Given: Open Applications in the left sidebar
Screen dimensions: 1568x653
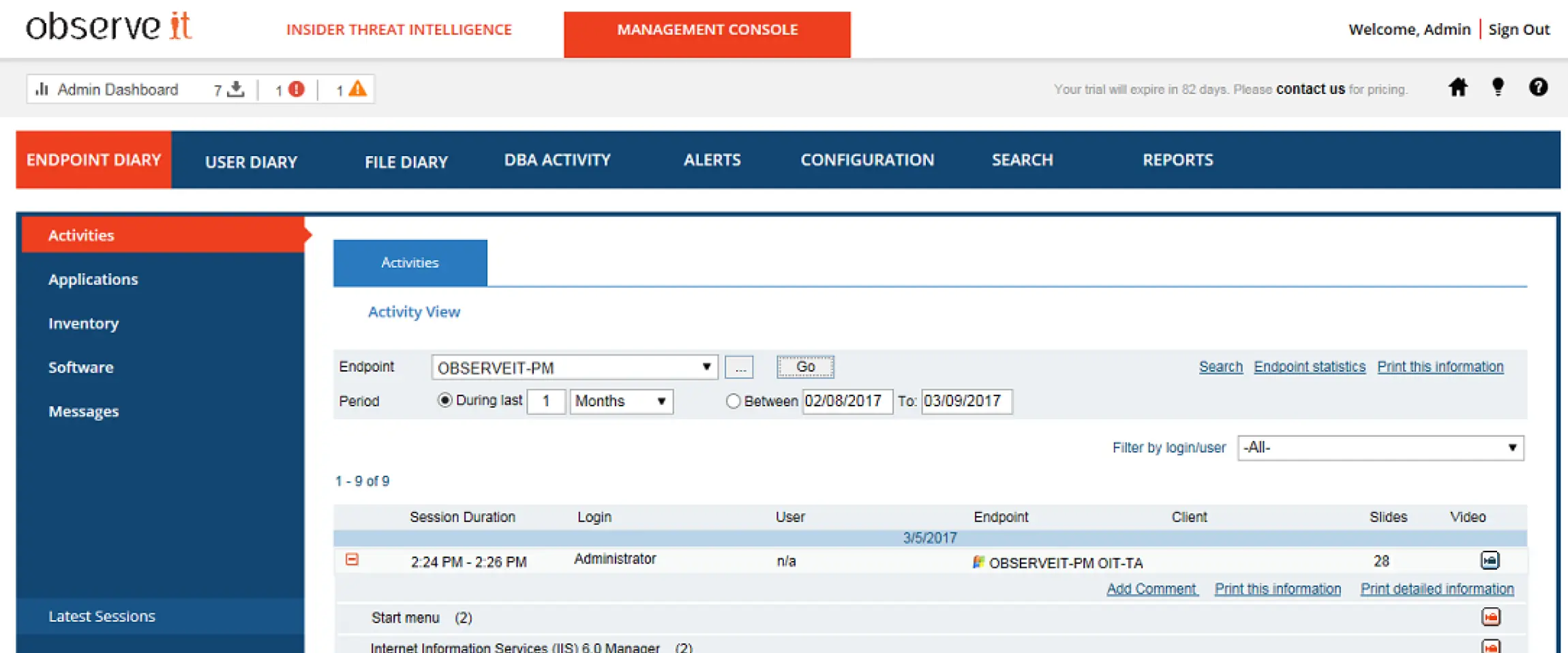Looking at the screenshot, I should coord(93,279).
